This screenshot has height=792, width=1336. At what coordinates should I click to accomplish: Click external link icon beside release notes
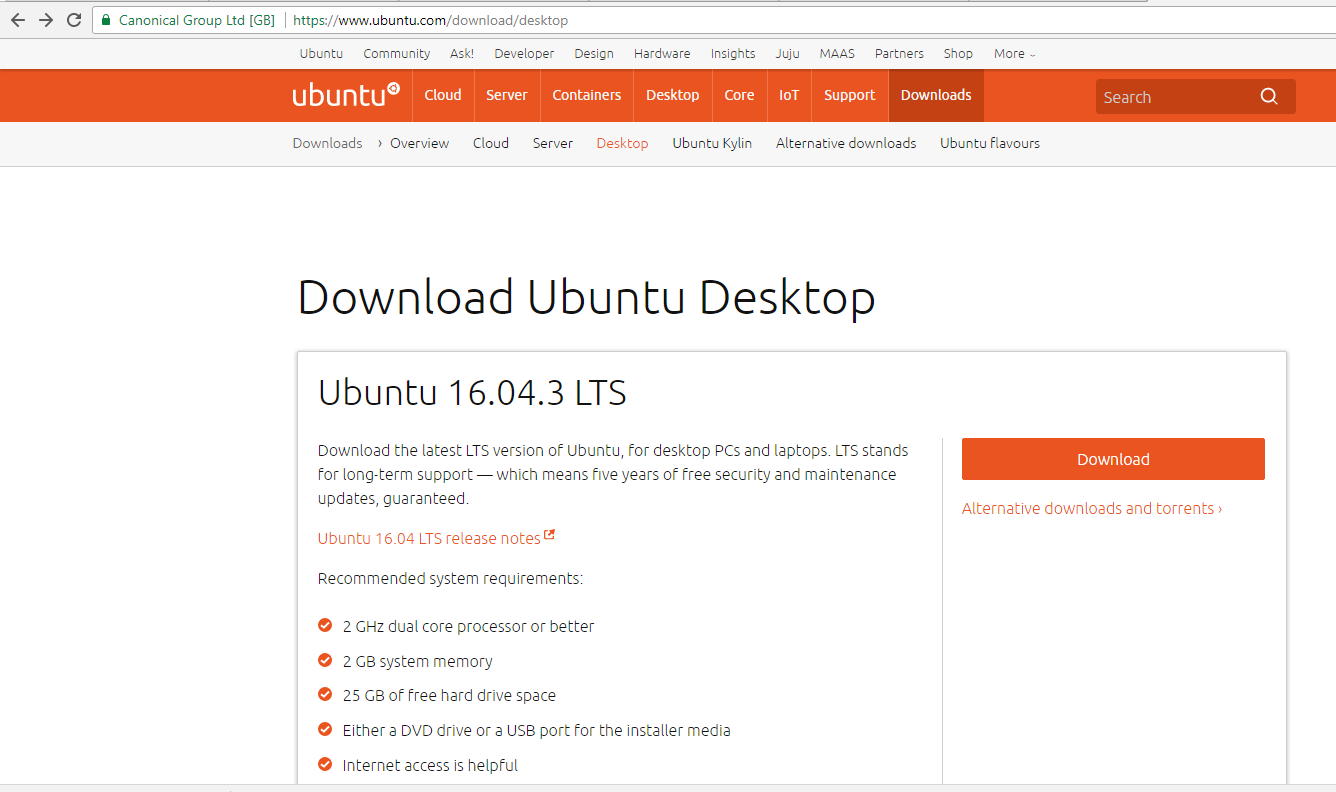(549, 536)
